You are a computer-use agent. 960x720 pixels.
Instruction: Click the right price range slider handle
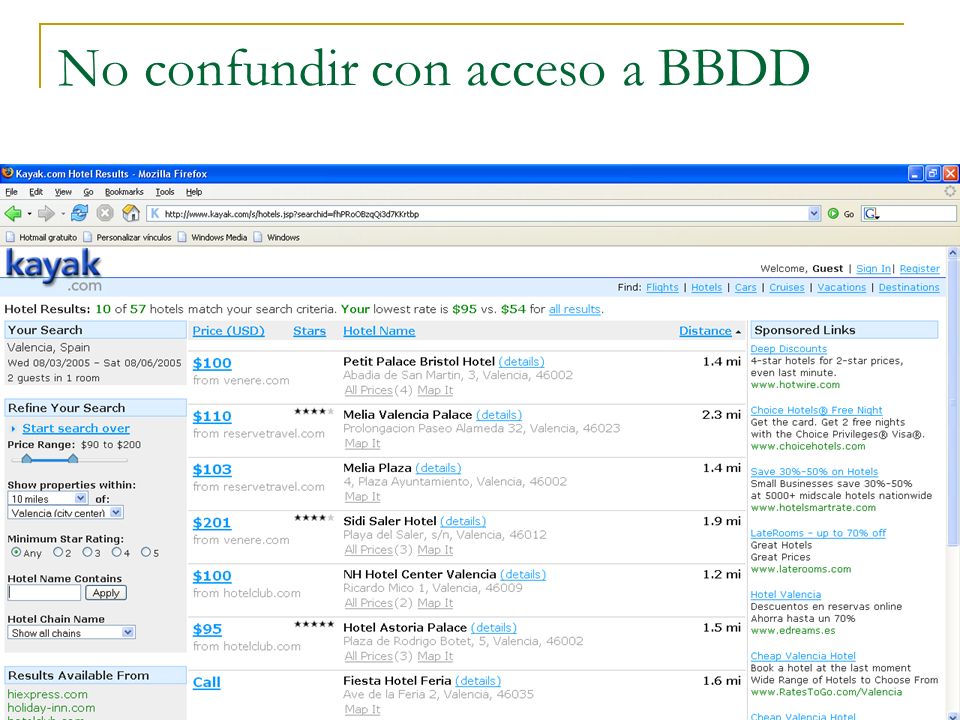pyautogui.click(x=73, y=459)
